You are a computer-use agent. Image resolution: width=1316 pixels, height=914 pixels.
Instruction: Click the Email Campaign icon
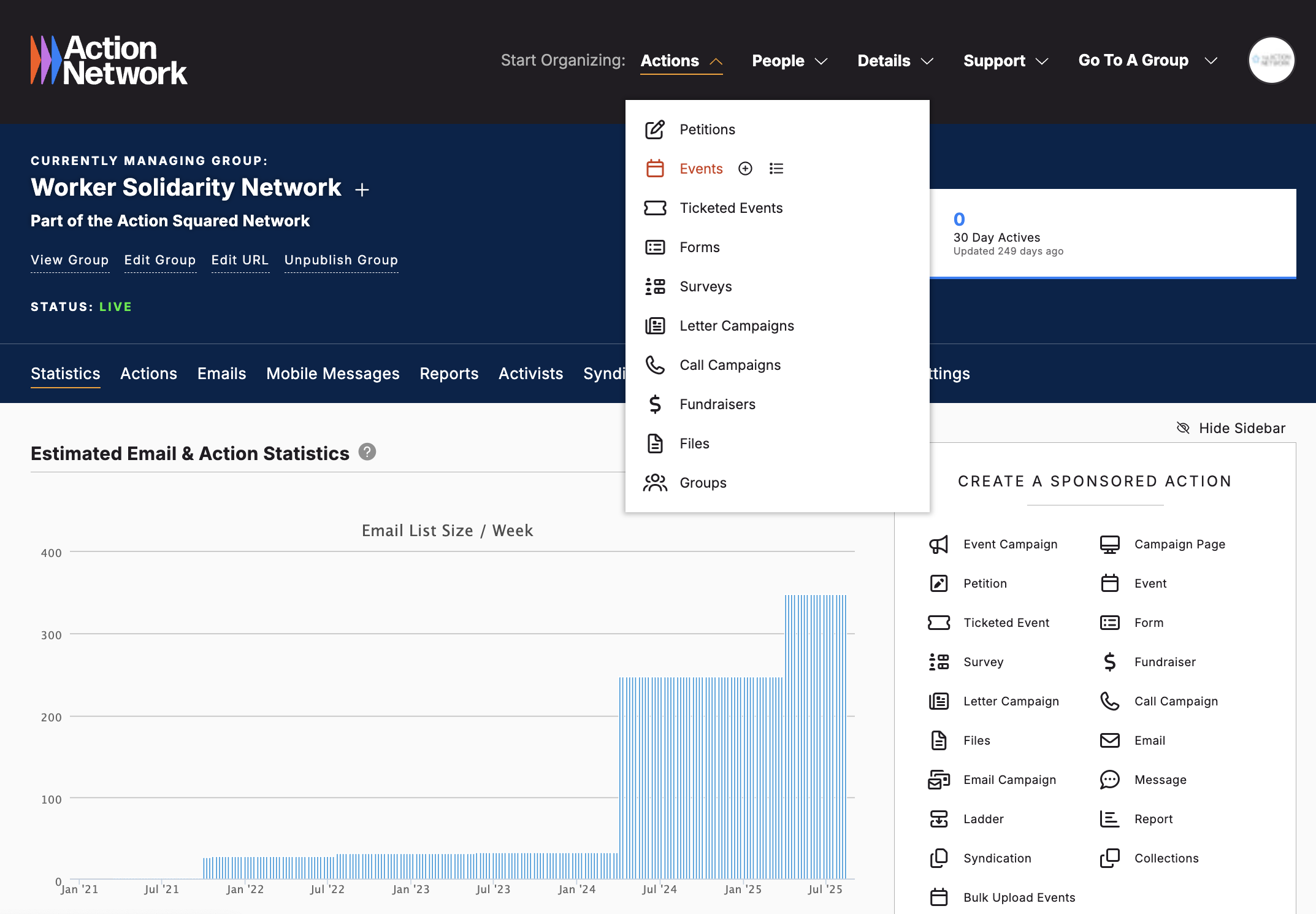click(x=938, y=780)
